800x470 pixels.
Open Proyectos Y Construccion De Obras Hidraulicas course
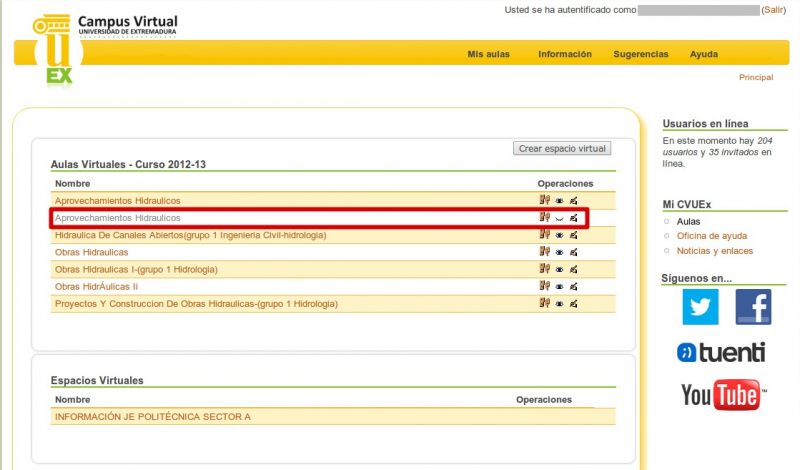point(196,304)
